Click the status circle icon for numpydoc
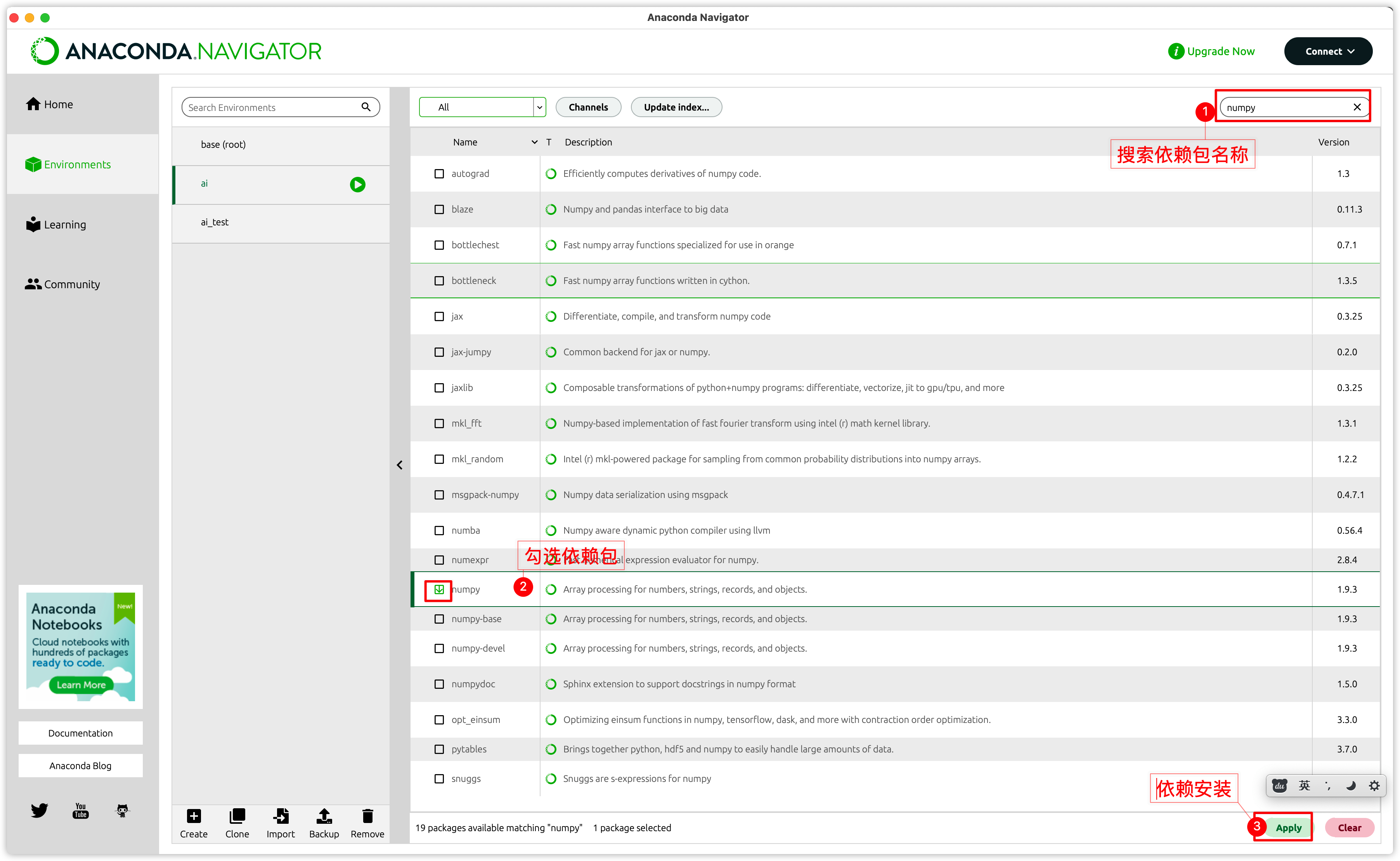The width and height of the screenshot is (1400, 861). tap(550, 684)
